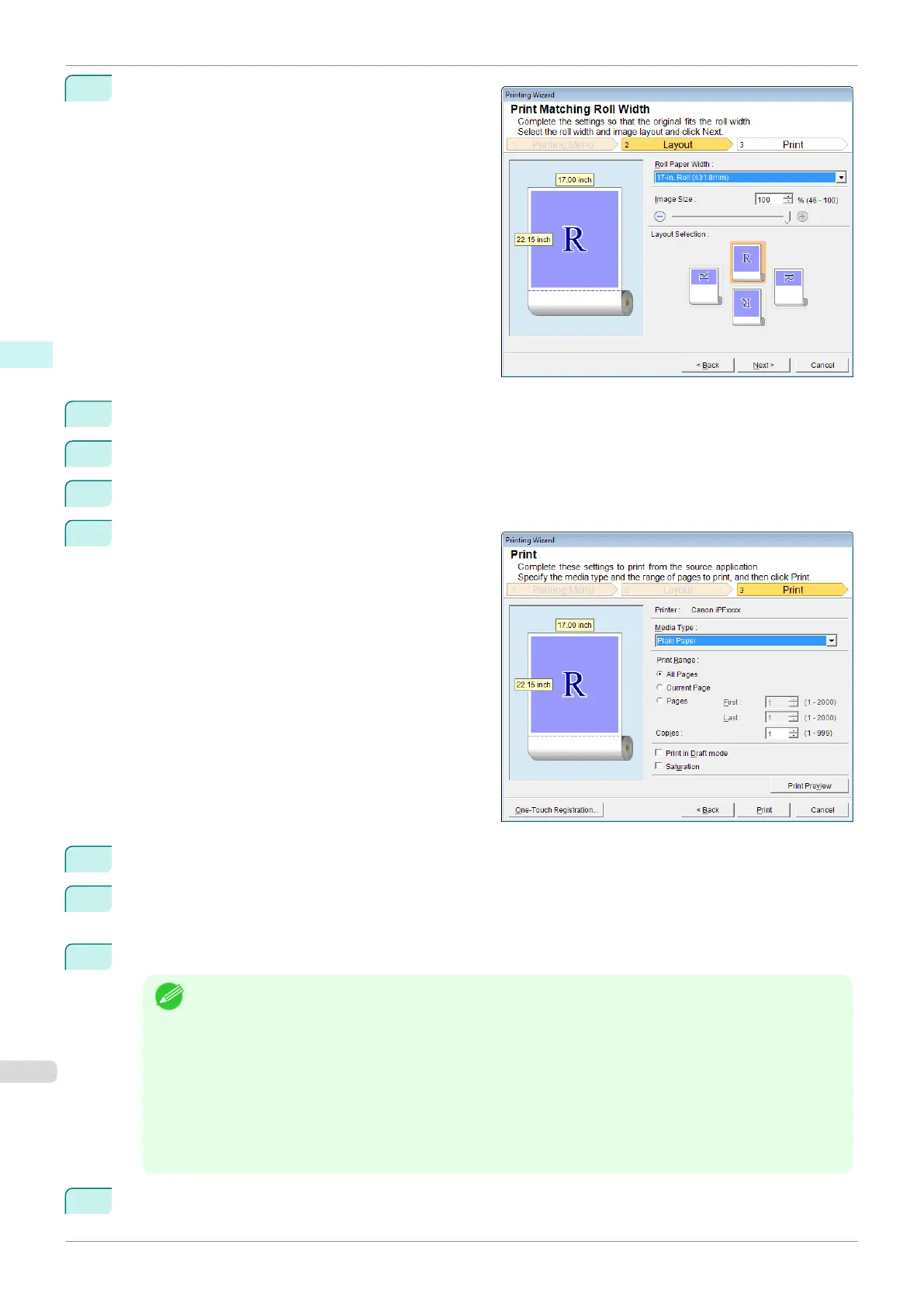The image size is (924, 1307).
Task: Select the layout icon left of the upright R
Action: click(705, 286)
